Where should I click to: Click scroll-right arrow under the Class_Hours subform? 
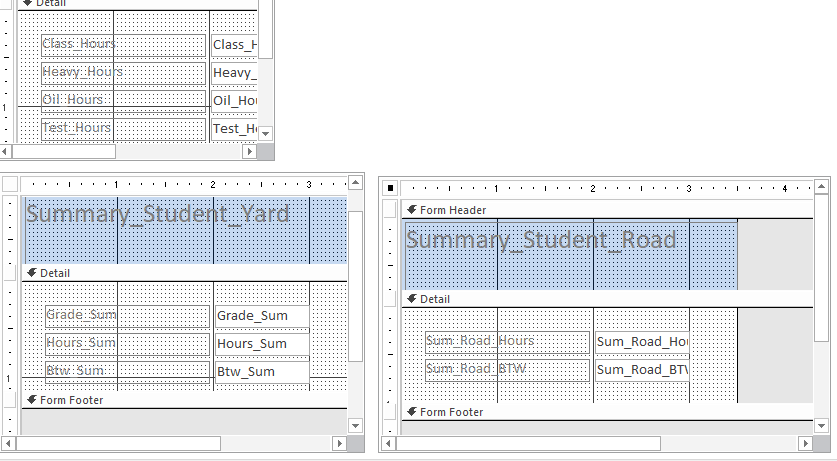point(250,152)
